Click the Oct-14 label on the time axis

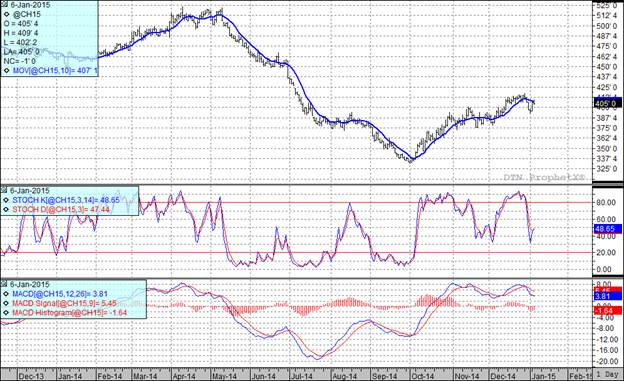423,376
